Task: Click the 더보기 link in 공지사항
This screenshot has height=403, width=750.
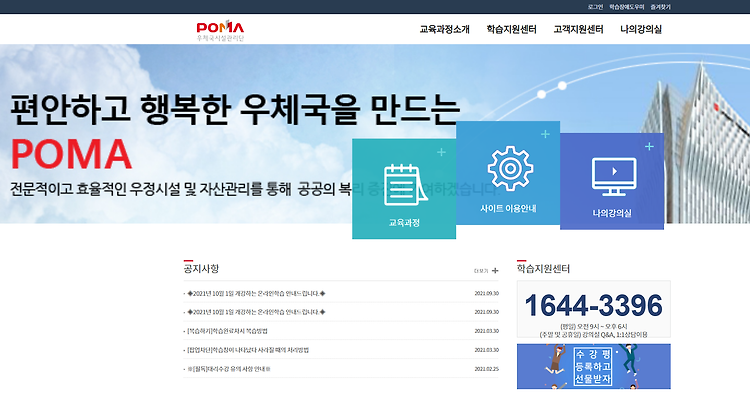Action: tap(481, 271)
